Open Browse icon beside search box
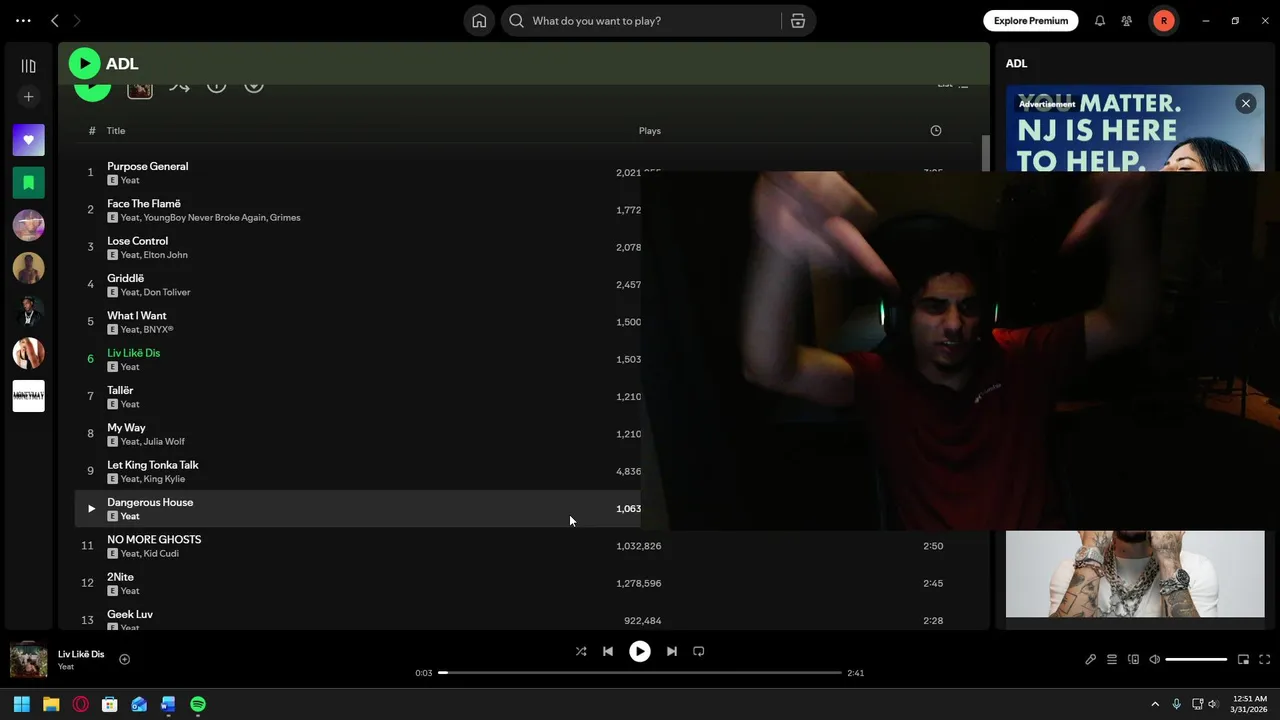The height and width of the screenshot is (720, 1280). (x=798, y=21)
